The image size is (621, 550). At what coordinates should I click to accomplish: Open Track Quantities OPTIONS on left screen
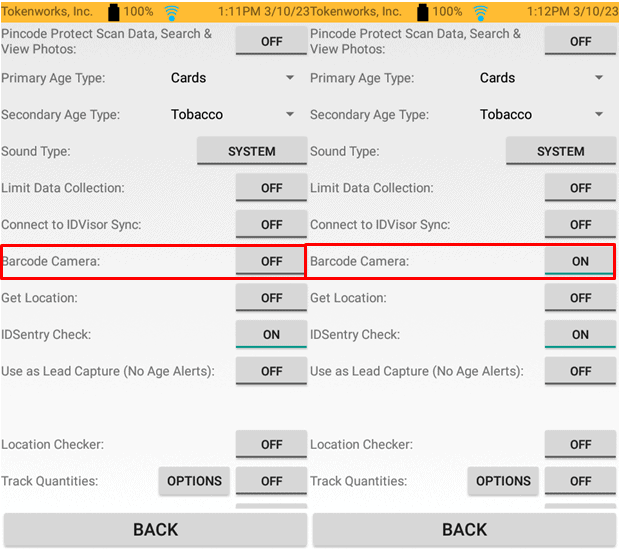(x=194, y=481)
